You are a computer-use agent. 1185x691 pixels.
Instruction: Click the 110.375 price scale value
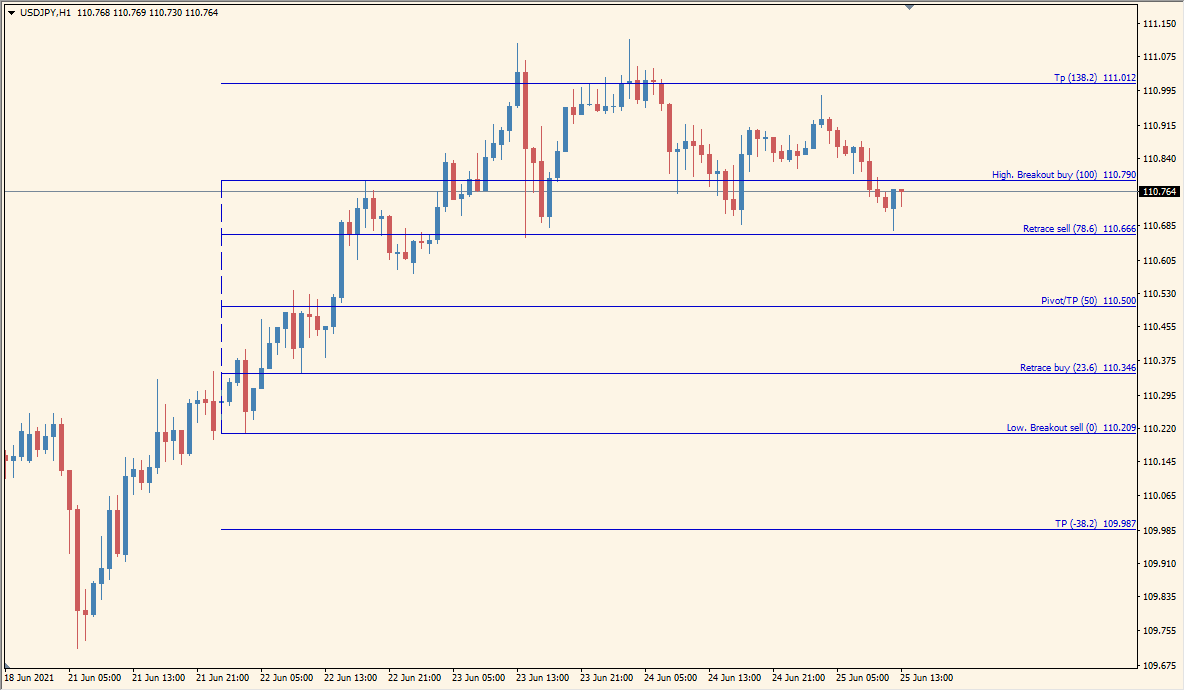(x=1159, y=361)
